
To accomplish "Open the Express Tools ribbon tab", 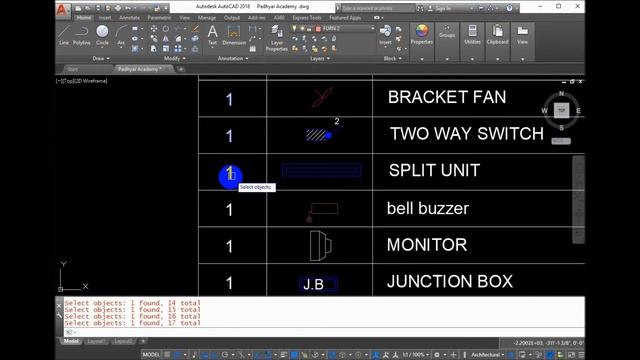I will [307, 18].
